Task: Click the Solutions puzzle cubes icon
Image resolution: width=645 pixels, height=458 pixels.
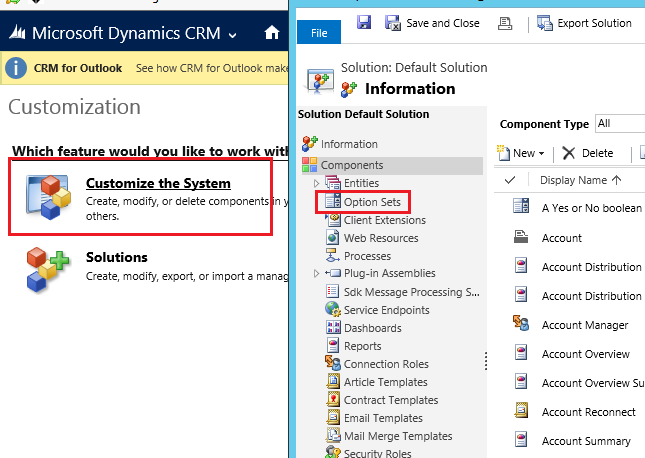Action: pos(48,268)
